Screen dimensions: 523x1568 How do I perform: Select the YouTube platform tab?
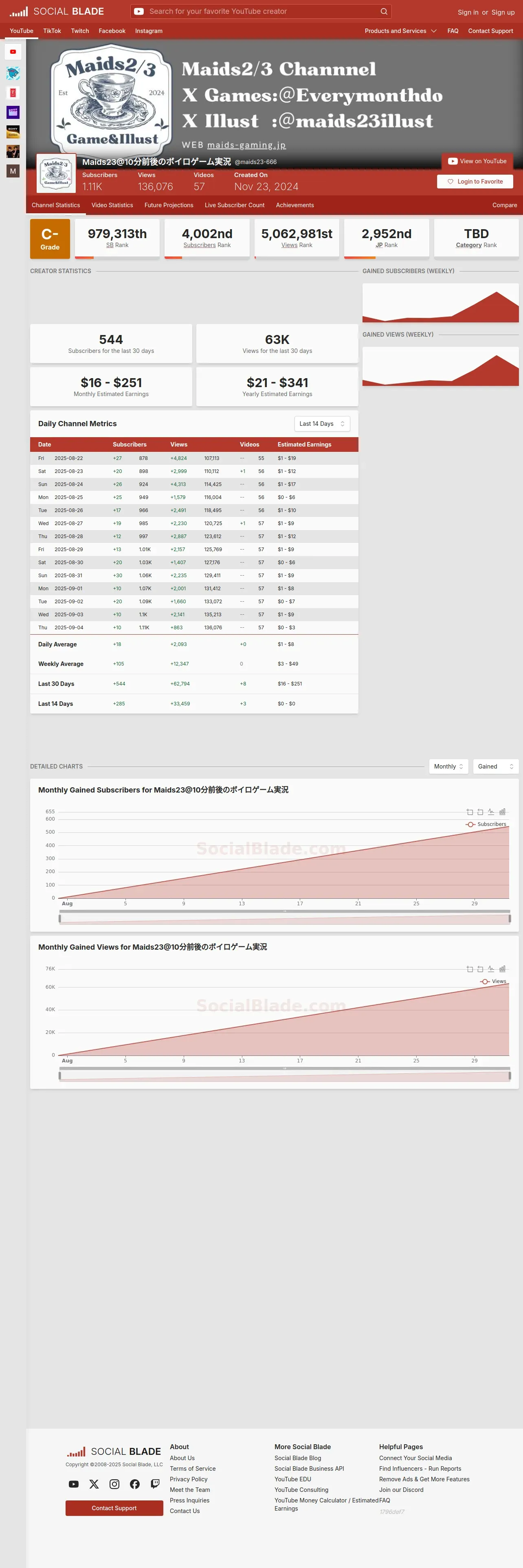point(21,31)
